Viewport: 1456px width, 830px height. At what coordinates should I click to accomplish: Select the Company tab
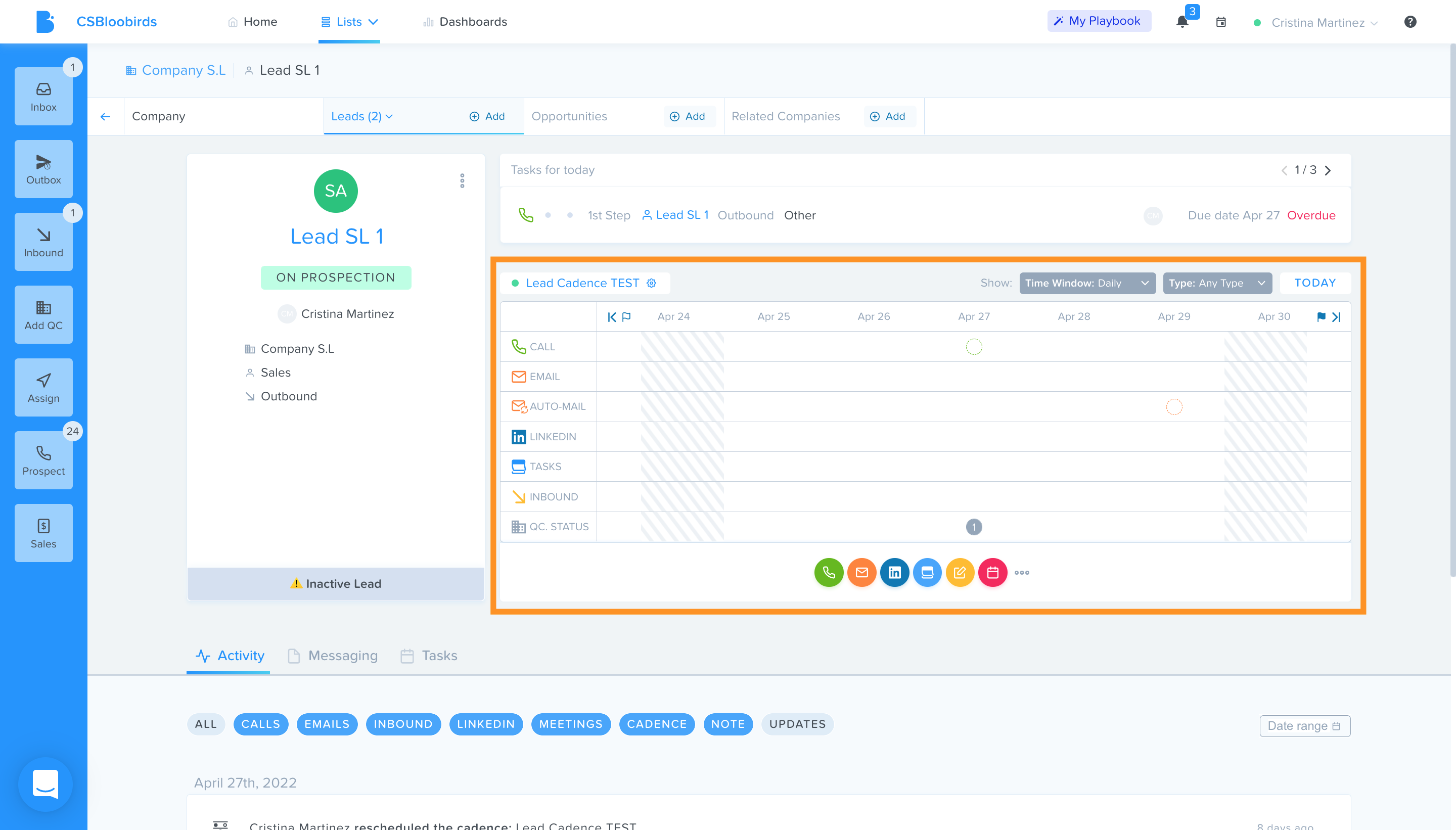tap(223, 116)
